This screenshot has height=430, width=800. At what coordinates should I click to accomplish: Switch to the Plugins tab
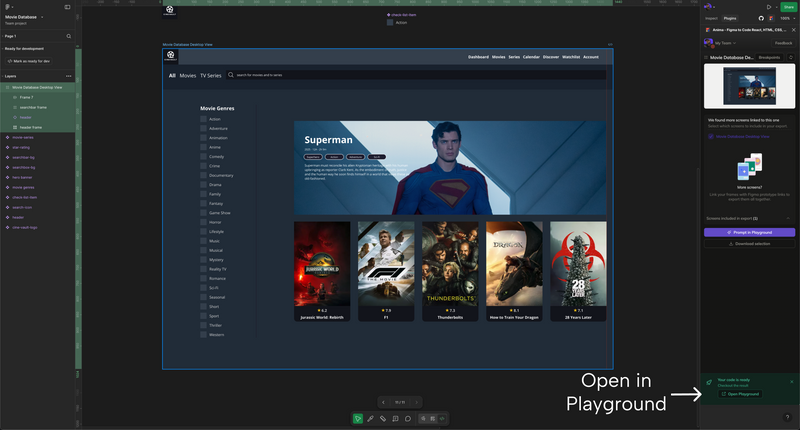pos(730,18)
